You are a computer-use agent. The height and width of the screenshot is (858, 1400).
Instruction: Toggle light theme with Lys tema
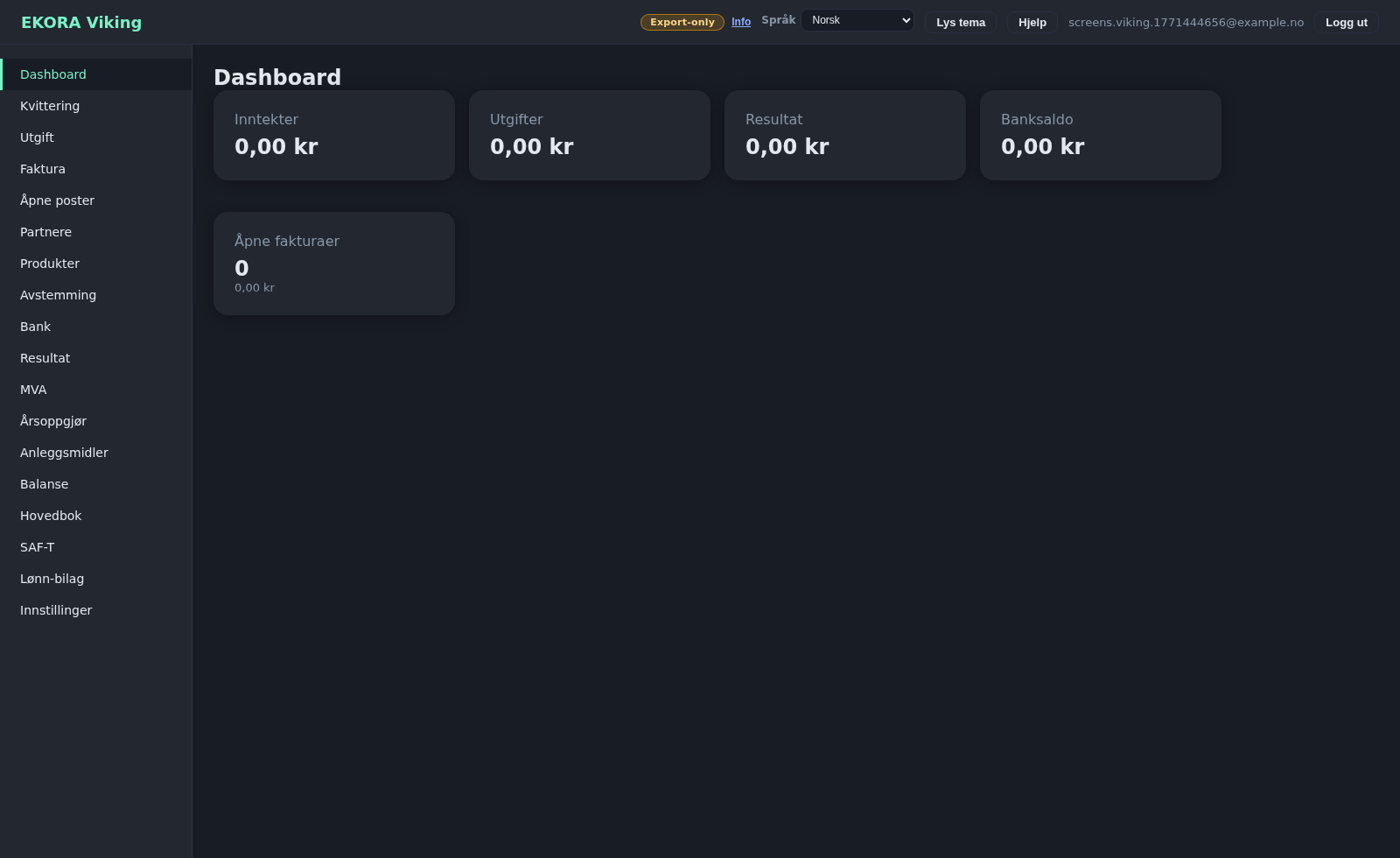tap(960, 23)
